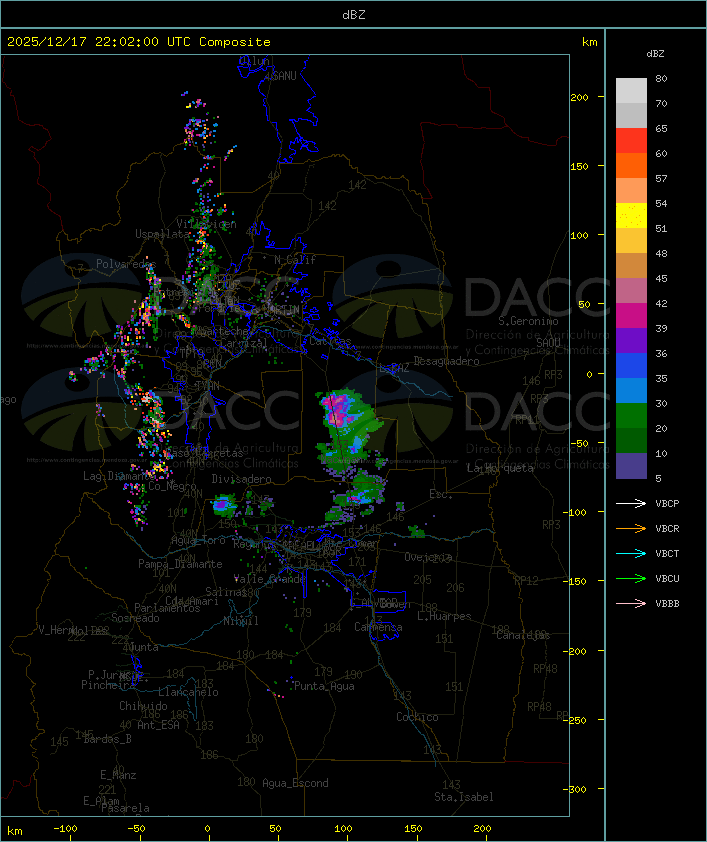Click the Llancanelo place label
Viewport: 707px width, 842px height.
[188, 692]
